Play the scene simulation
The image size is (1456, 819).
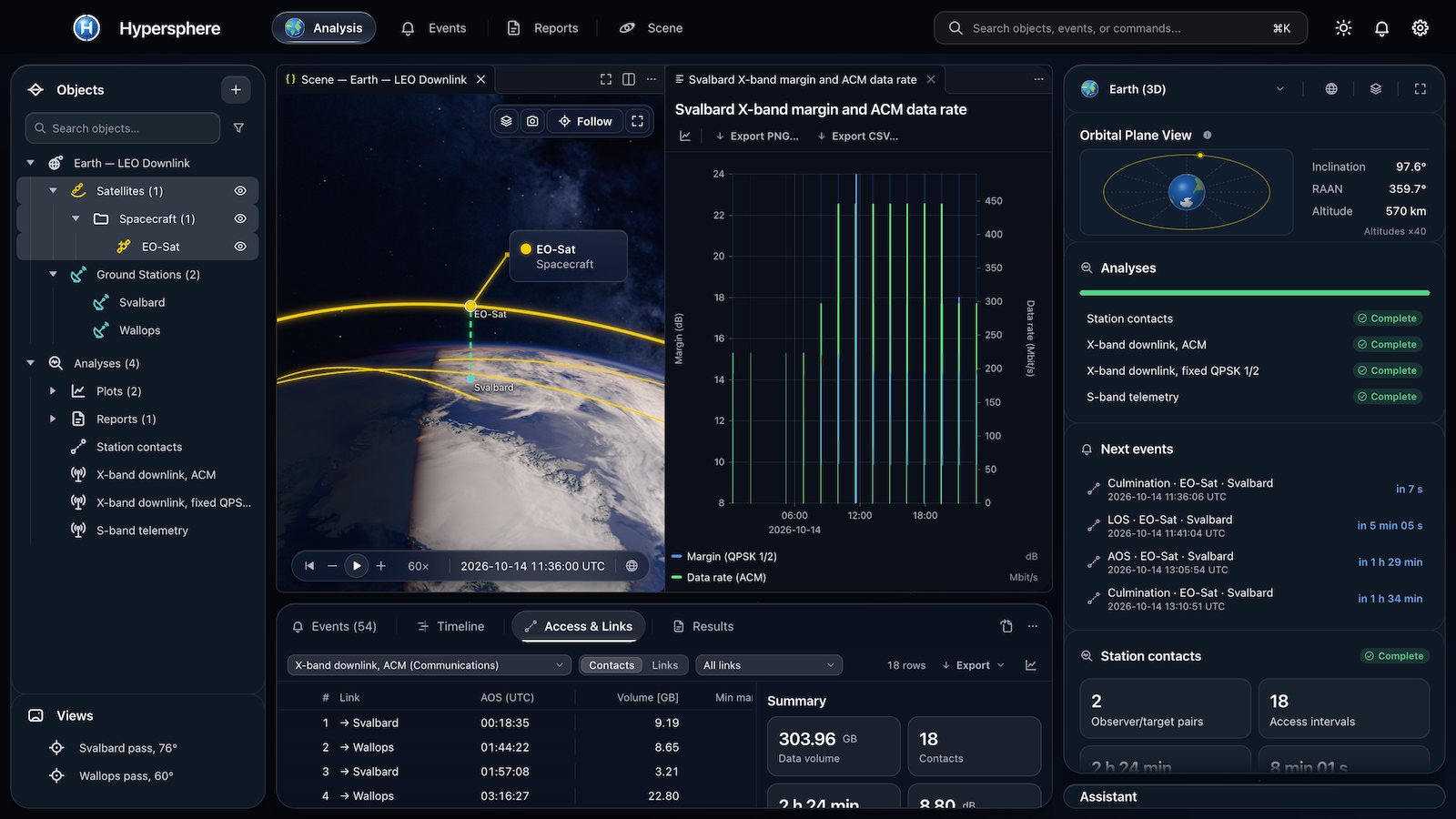click(357, 566)
